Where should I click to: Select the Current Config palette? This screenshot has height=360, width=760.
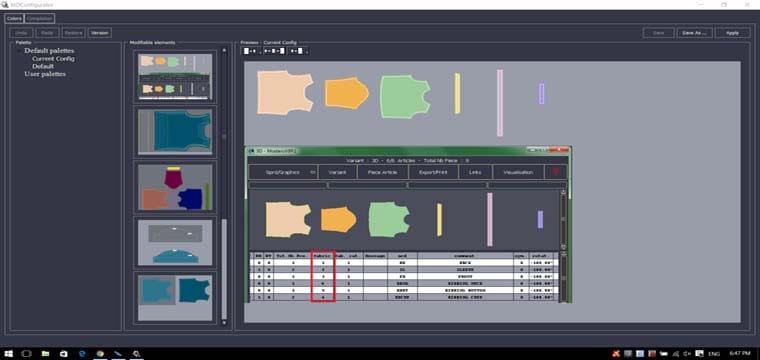[x=53, y=59]
